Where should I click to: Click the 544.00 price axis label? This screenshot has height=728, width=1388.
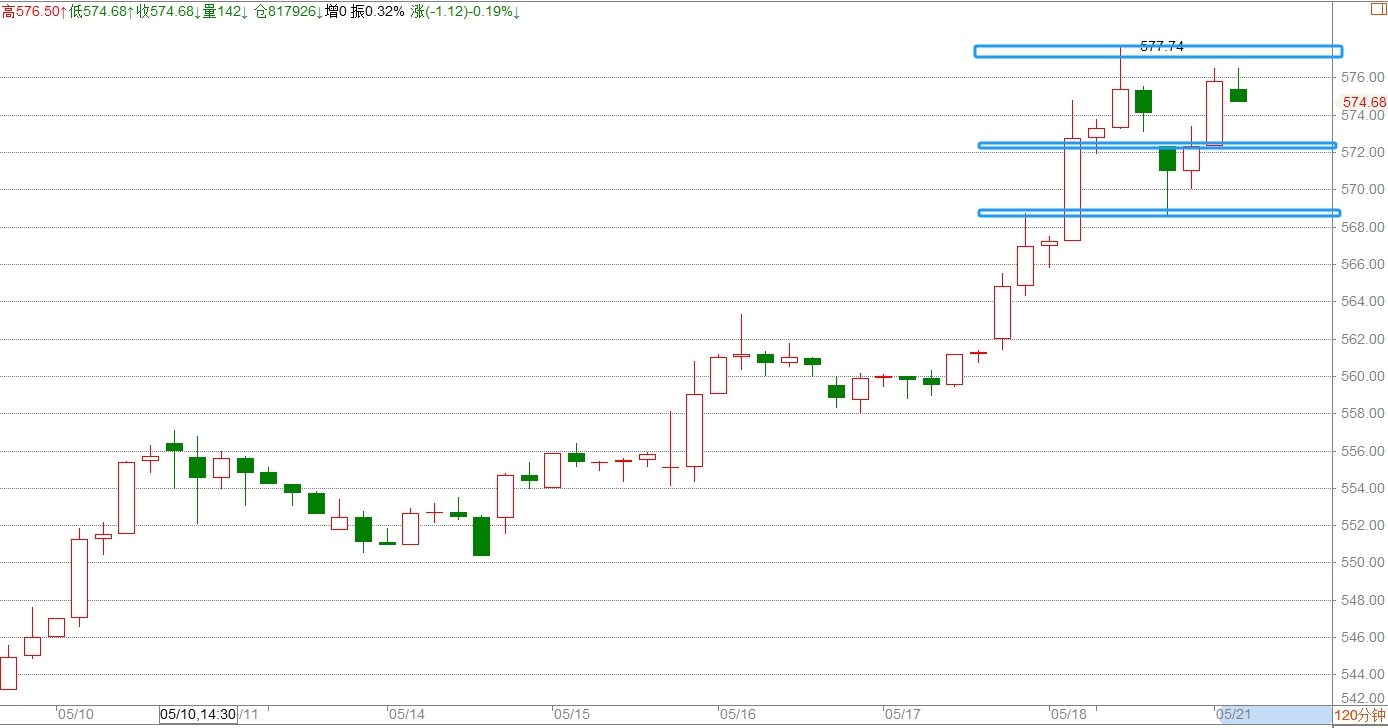click(1363, 674)
